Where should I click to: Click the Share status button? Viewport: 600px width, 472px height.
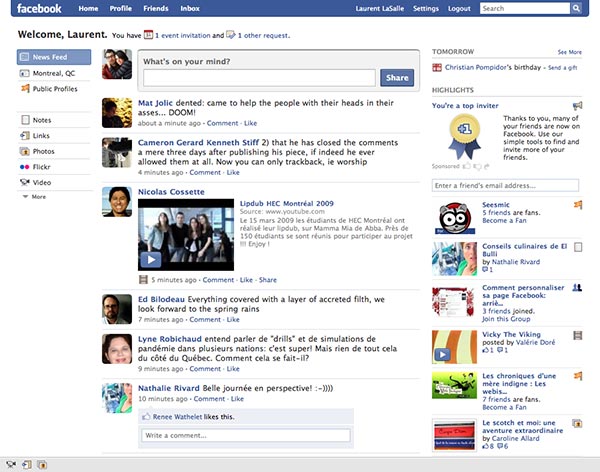[397, 78]
